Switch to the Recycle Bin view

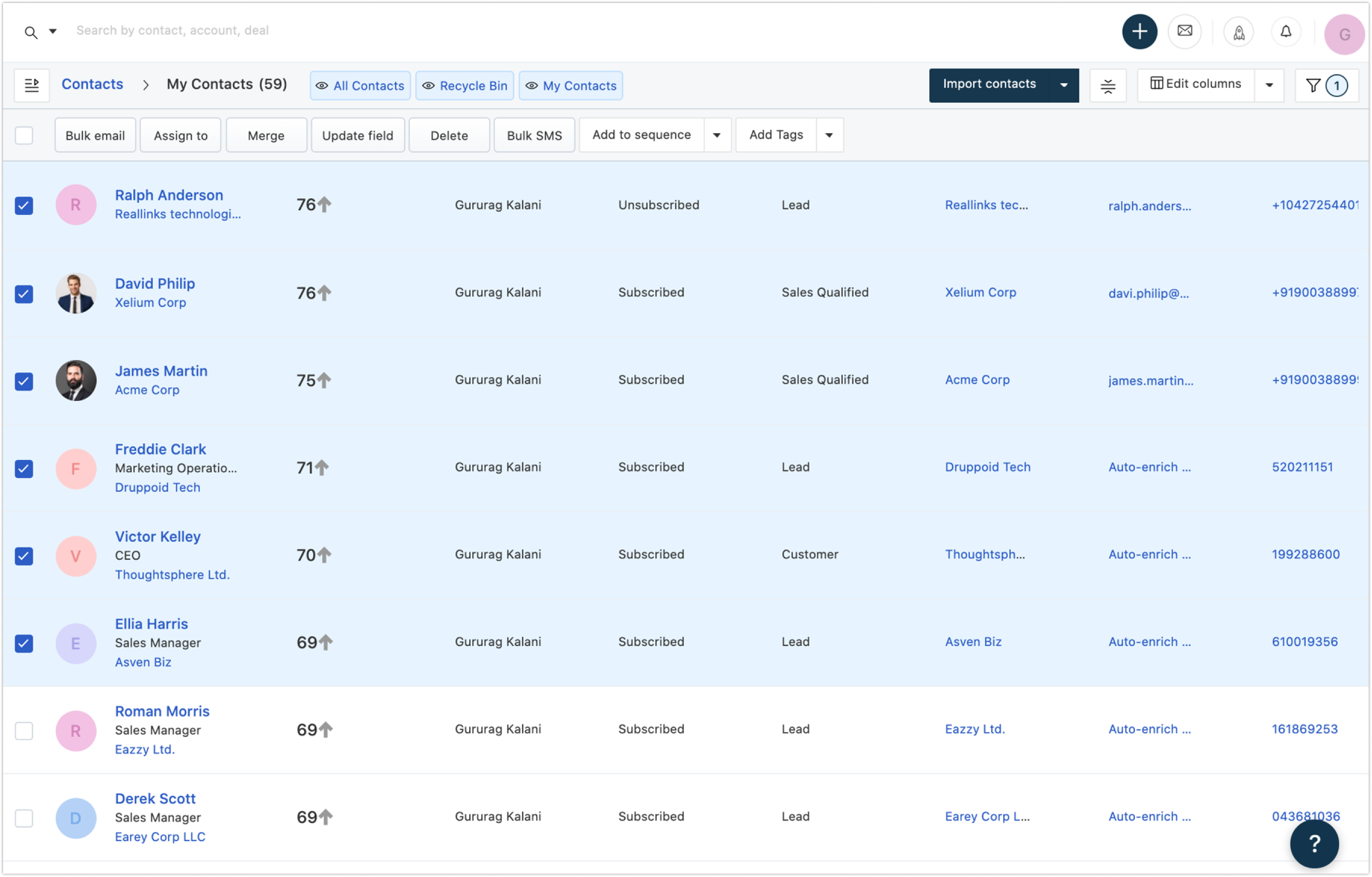[x=465, y=85]
